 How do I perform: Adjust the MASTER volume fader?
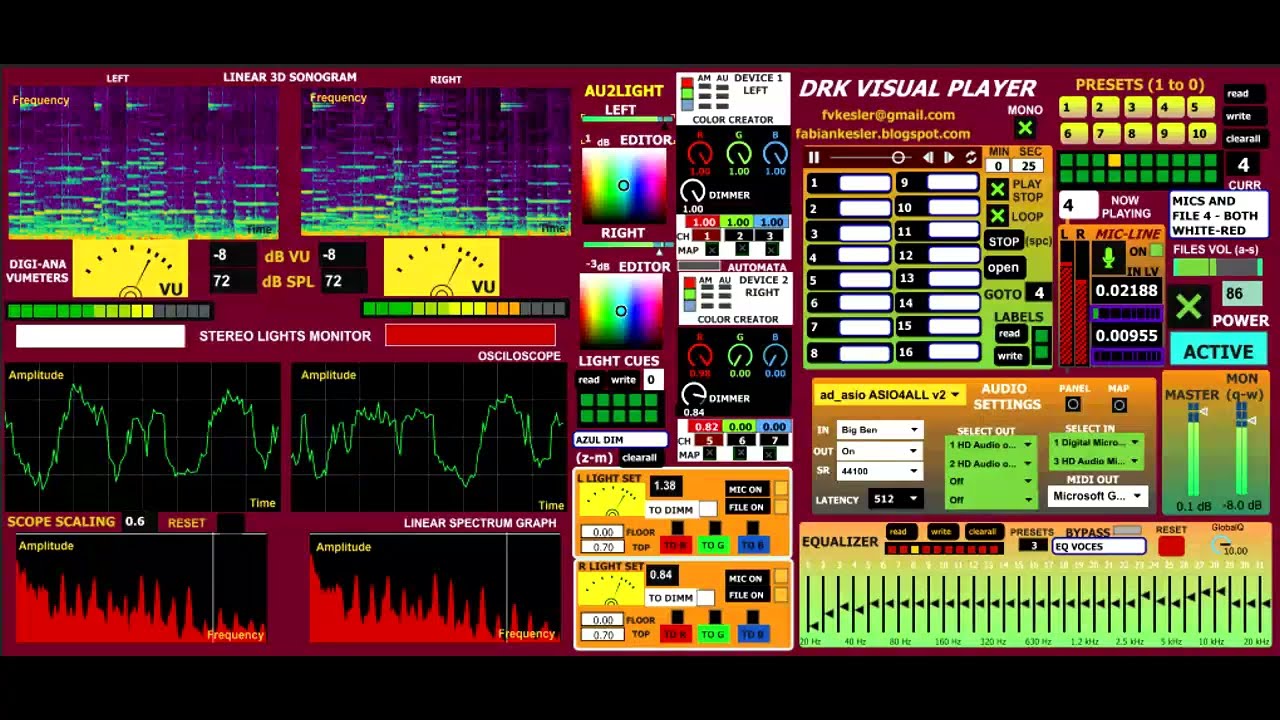pyautogui.click(x=1194, y=450)
